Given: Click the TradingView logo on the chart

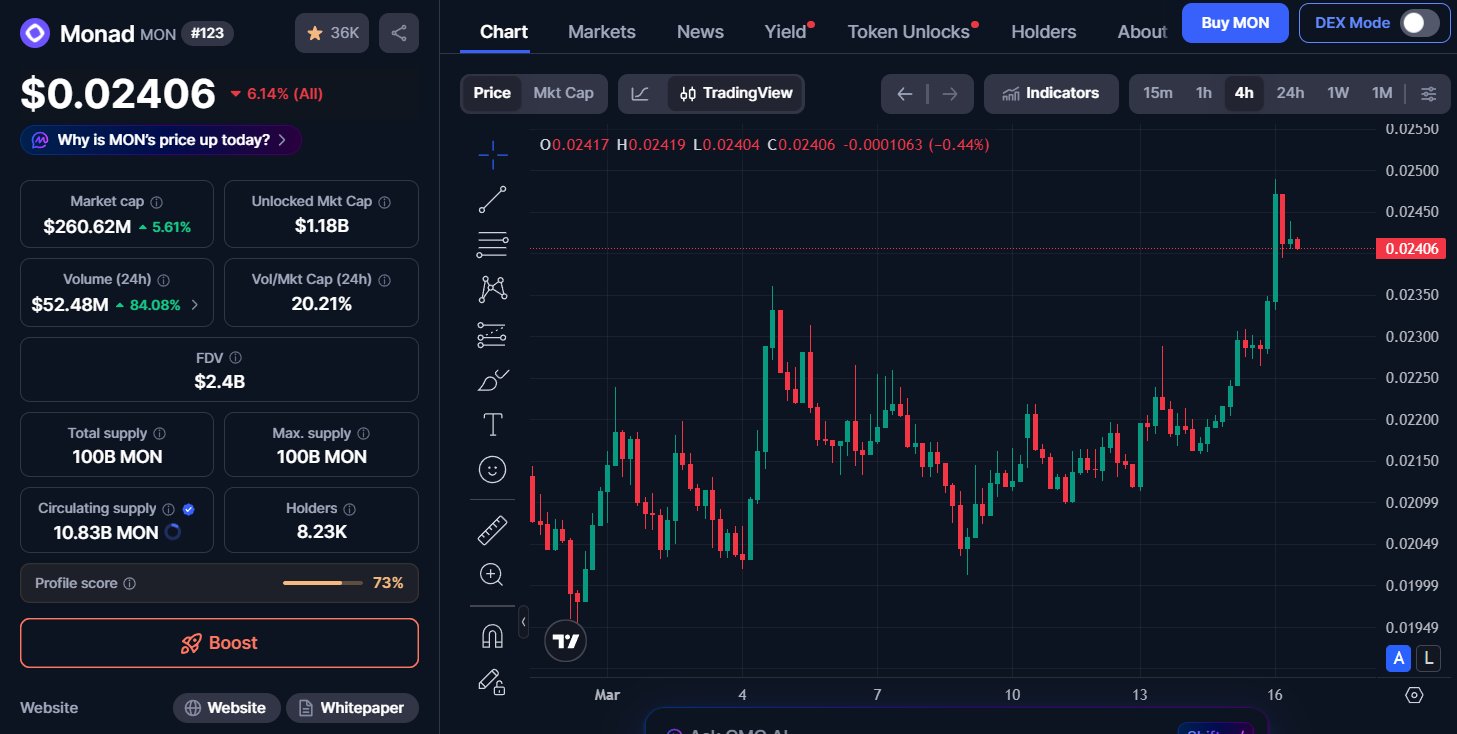Looking at the screenshot, I should pyautogui.click(x=566, y=641).
